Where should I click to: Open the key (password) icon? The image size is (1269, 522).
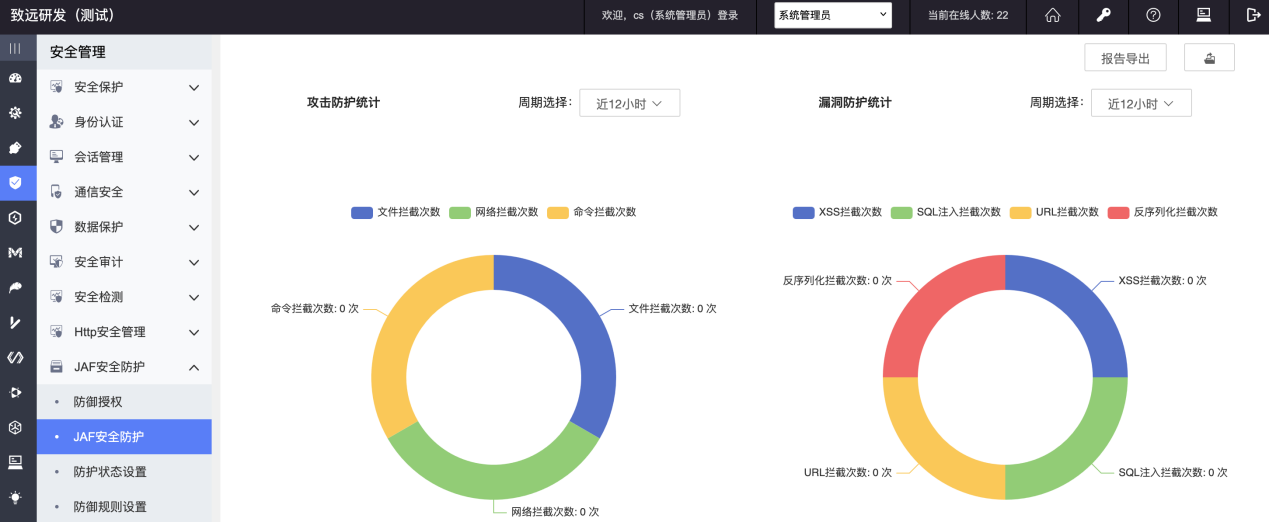[x=1103, y=15]
